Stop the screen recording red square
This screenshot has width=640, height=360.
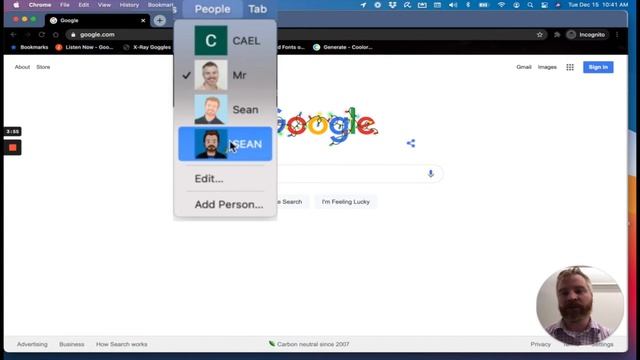[13, 148]
